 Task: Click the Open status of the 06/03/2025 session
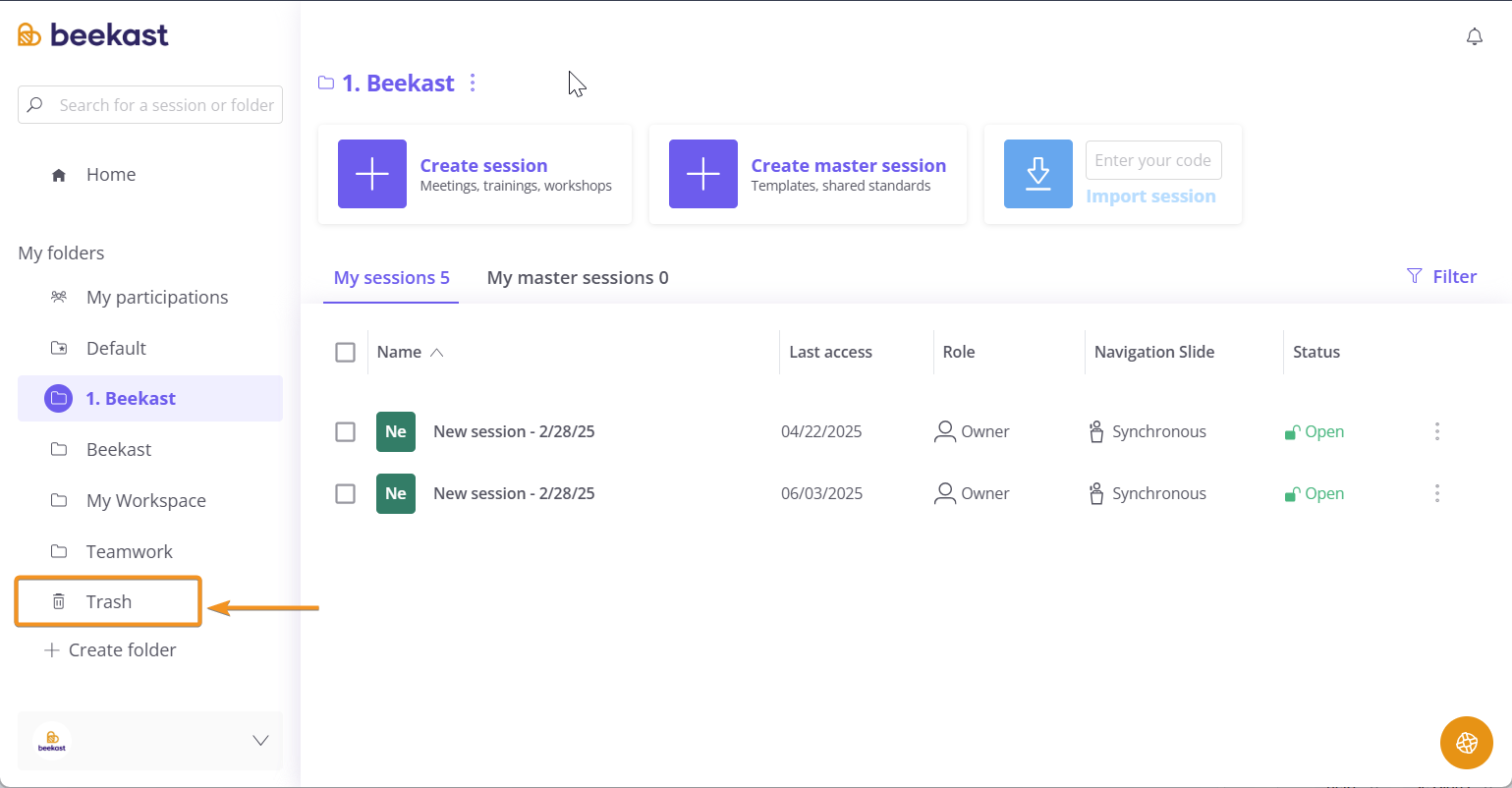click(1315, 493)
